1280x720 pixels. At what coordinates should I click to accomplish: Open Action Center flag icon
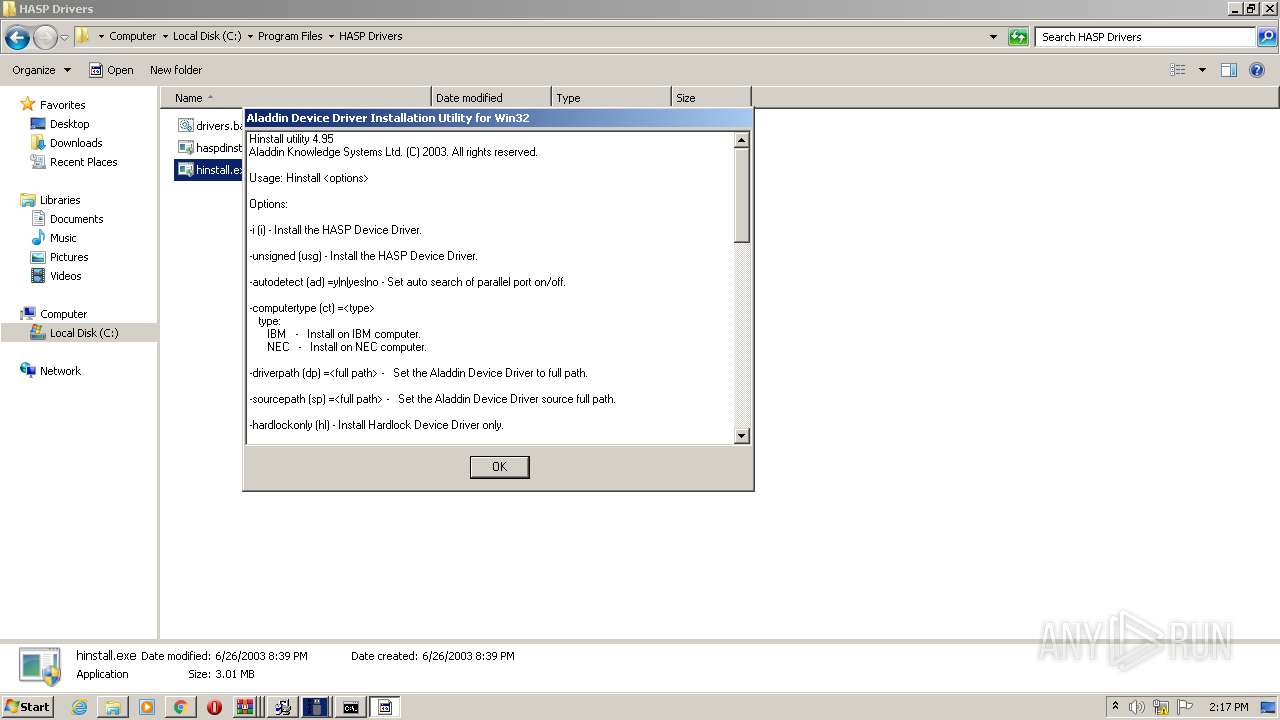1185,707
